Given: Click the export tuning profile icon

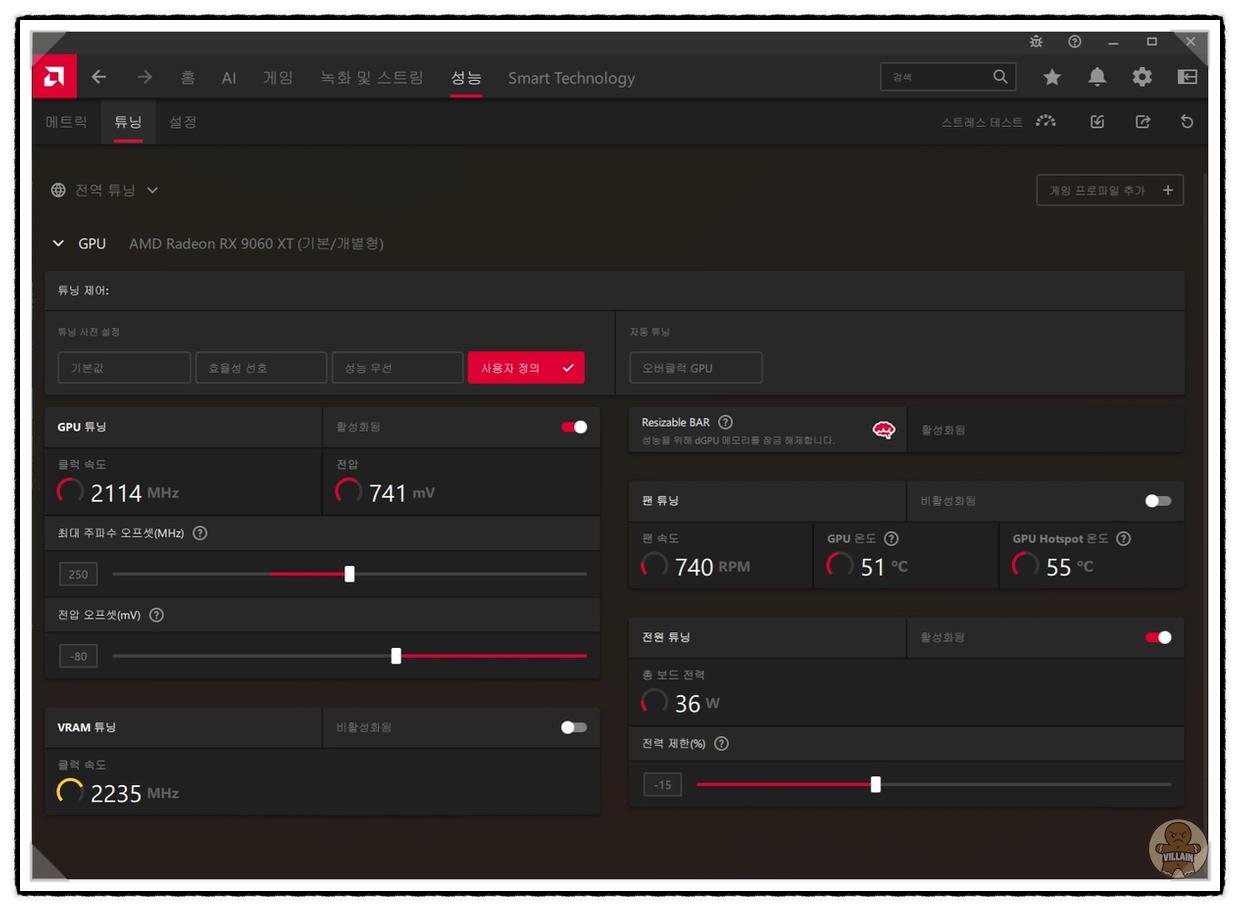Looking at the screenshot, I should [x=1143, y=122].
